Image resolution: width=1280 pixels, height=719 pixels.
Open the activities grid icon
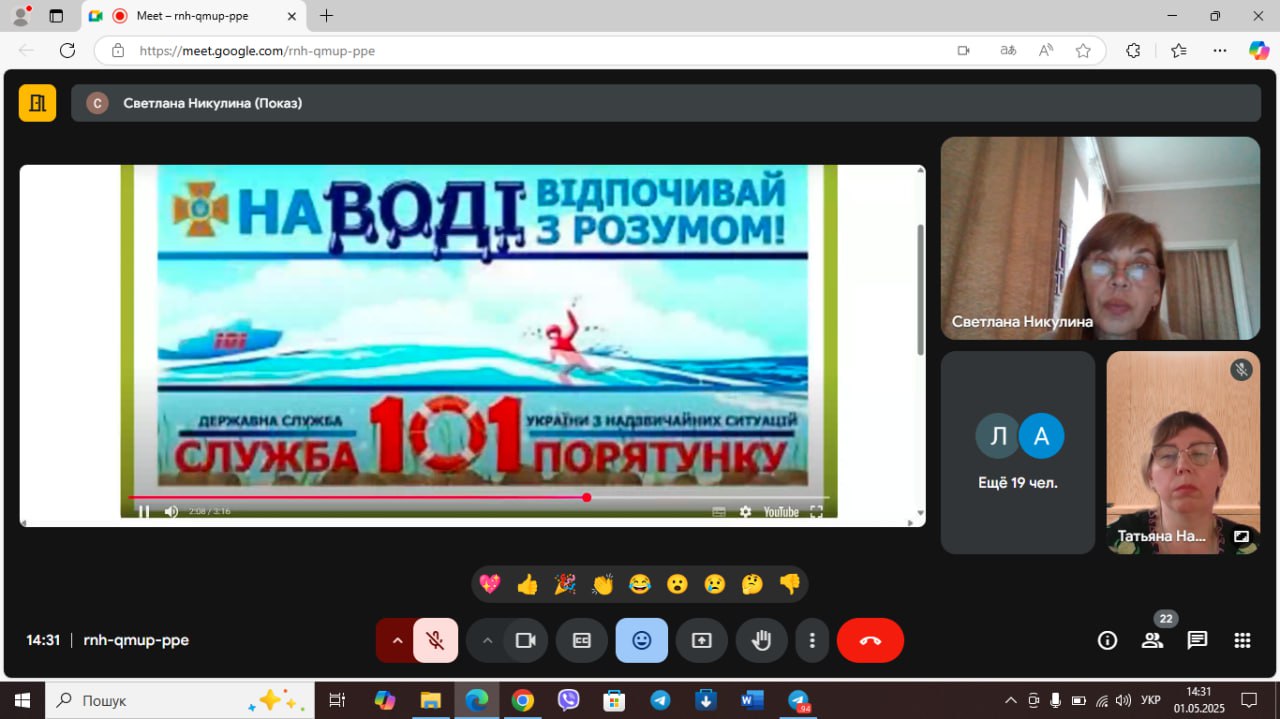[1242, 641]
